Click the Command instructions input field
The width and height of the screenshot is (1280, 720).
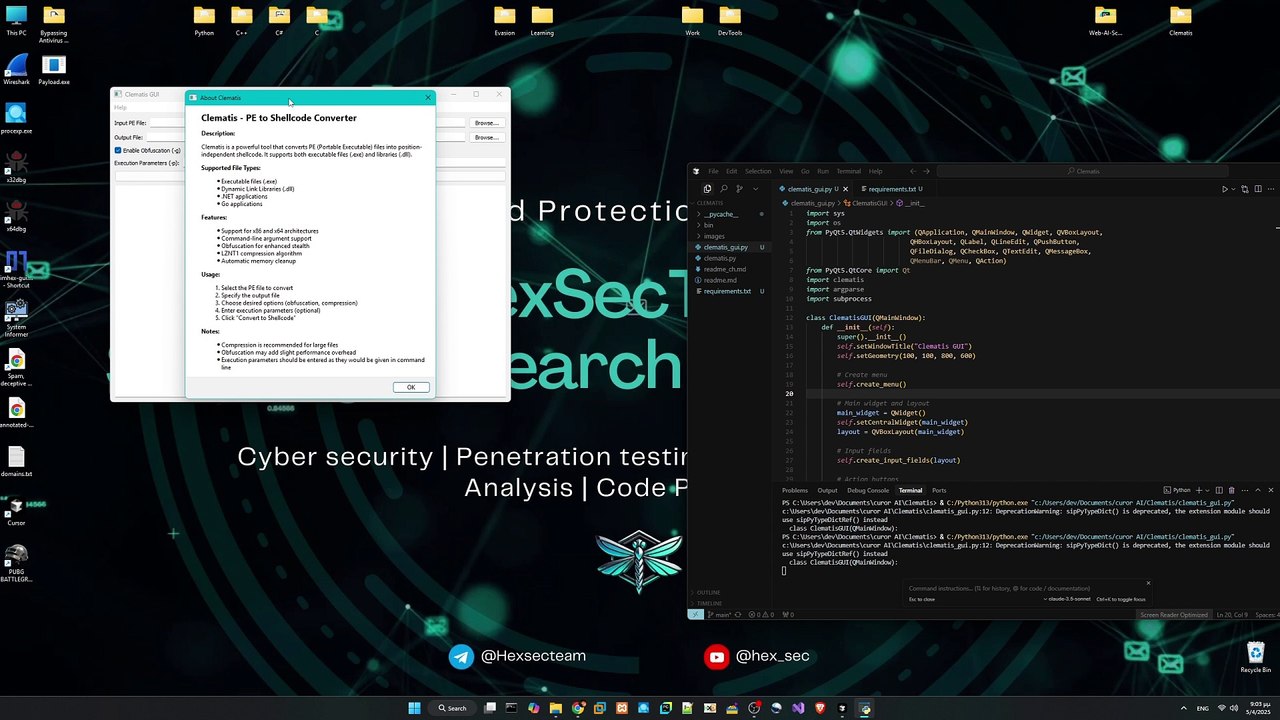point(1000,588)
